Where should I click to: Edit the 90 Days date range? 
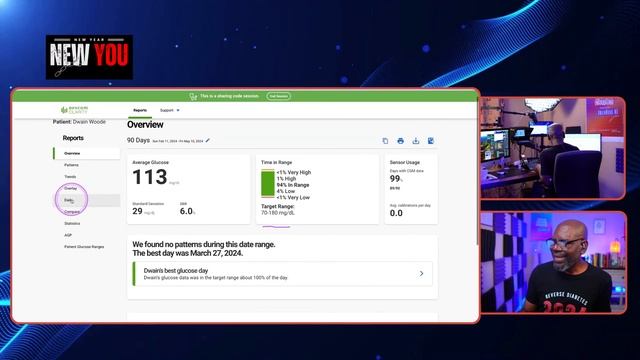click(x=208, y=140)
